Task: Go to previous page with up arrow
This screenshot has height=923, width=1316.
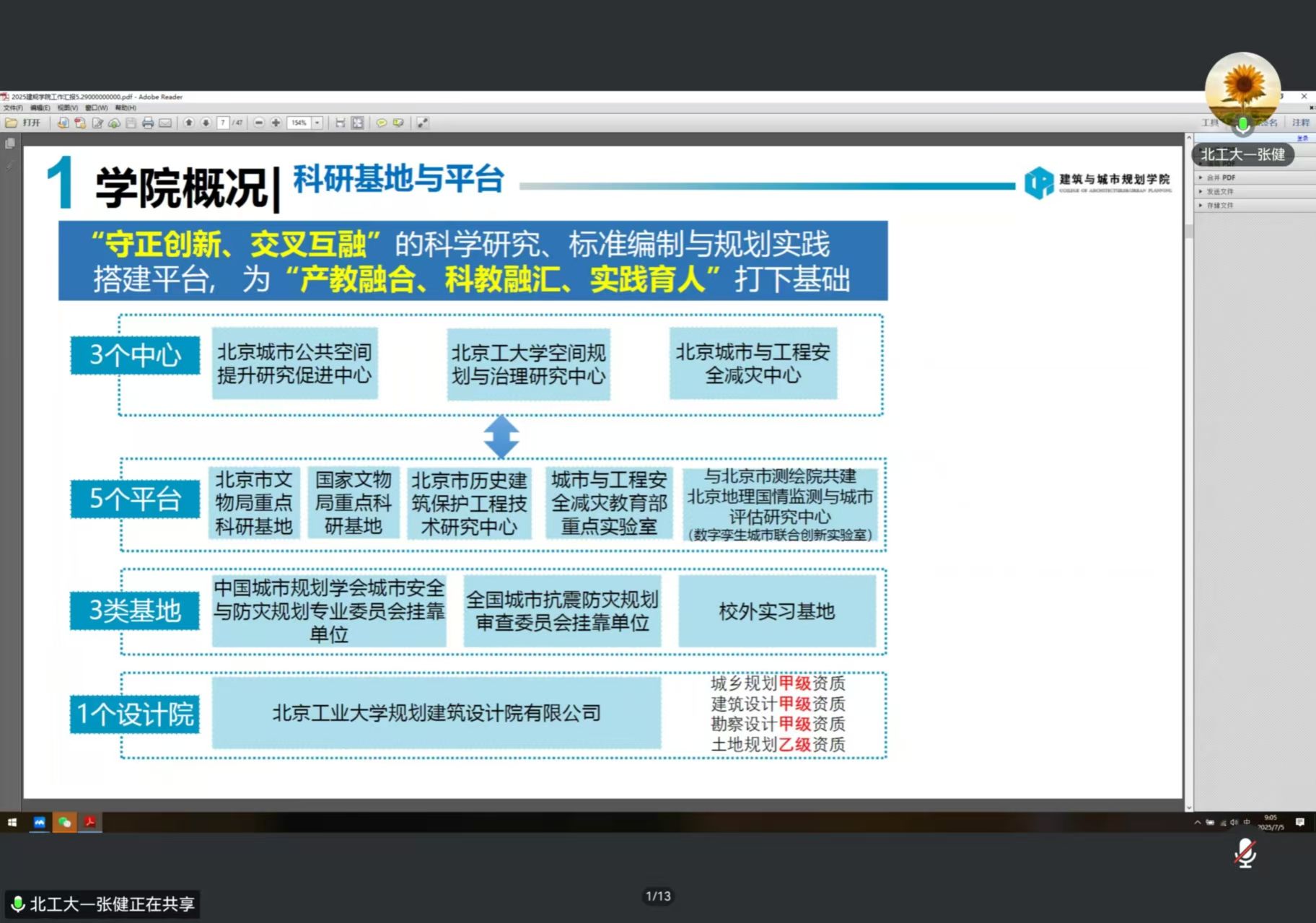Action: (x=188, y=123)
